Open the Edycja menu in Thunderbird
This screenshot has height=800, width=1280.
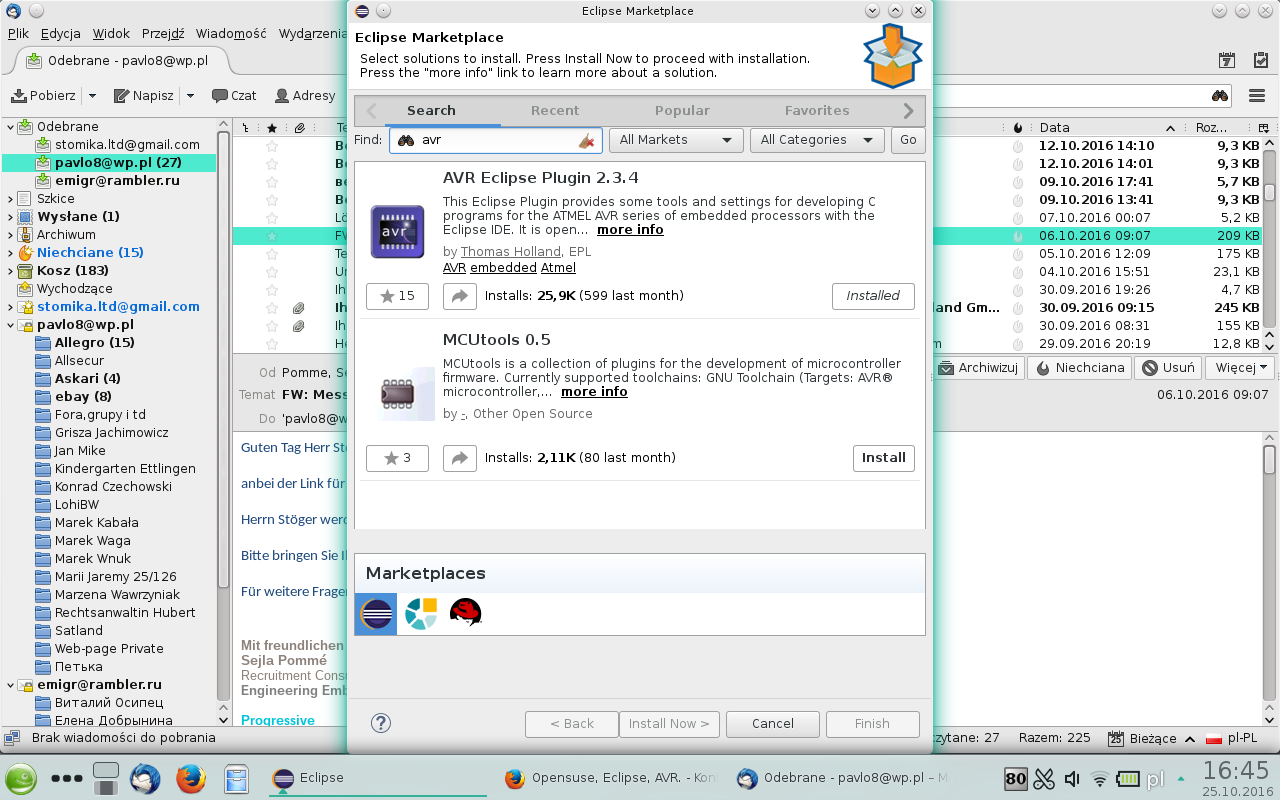(60, 33)
